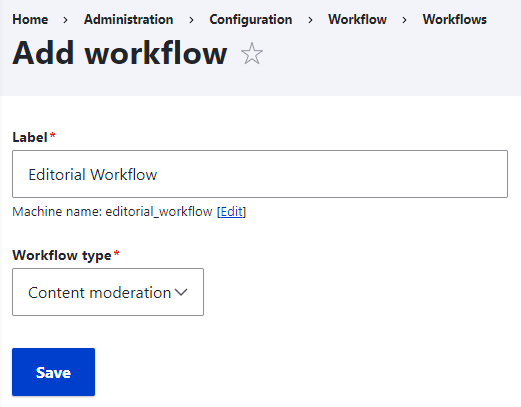Image resolution: width=521 pixels, height=407 pixels.
Task: Save the new workflow
Action: click(x=53, y=372)
